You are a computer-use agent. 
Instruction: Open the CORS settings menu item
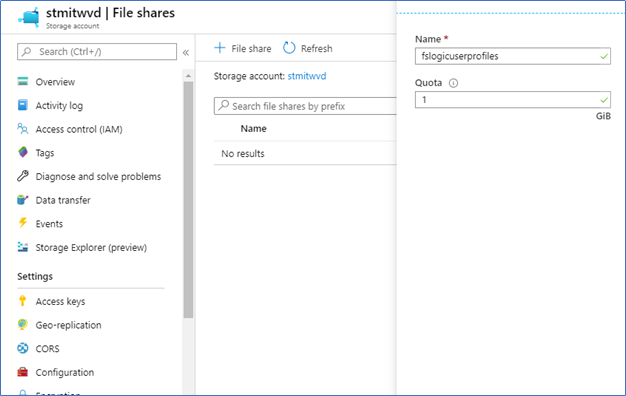point(47,348)
